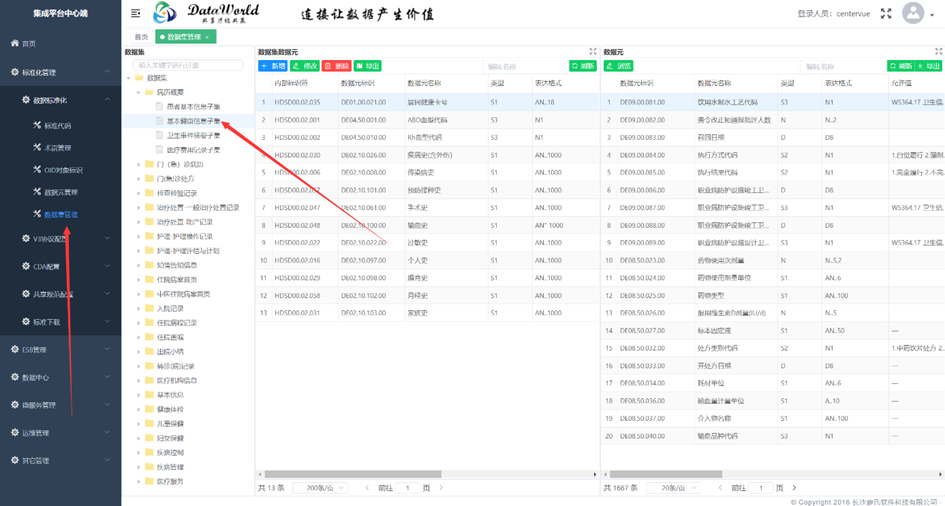The image size is (945, 506).
Task: Open the 住院病案首页 folder
Action: 177,280
